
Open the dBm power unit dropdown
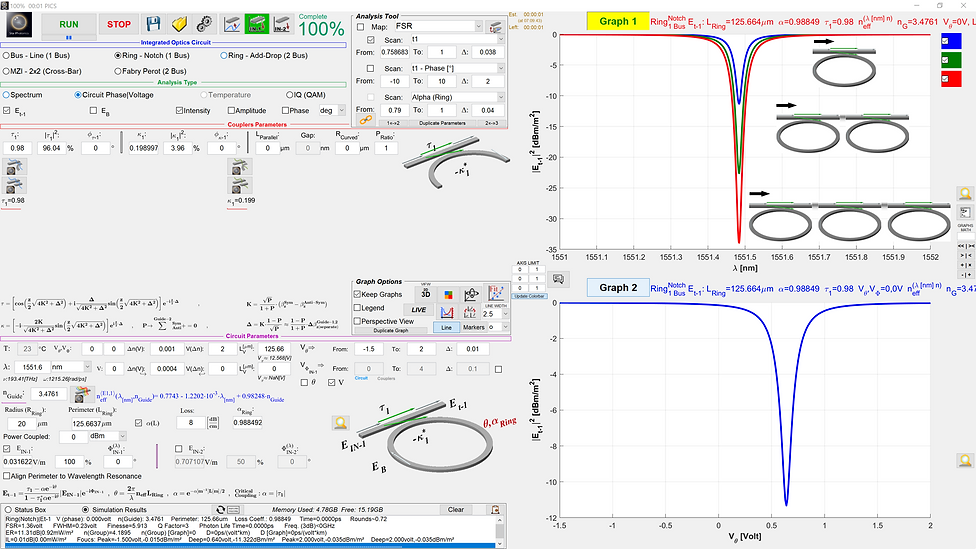(106, 436)
